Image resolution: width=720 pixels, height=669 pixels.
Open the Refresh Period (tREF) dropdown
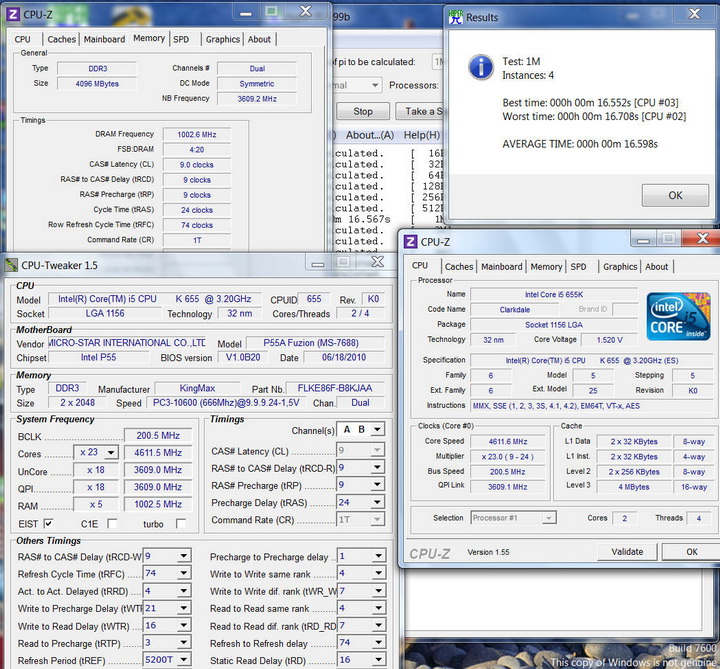183,661
